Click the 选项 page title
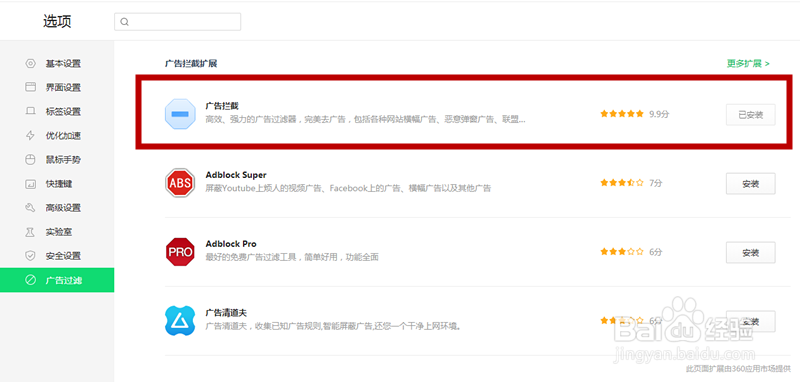The height and width of the screenshot is (382, 800). 57,21
